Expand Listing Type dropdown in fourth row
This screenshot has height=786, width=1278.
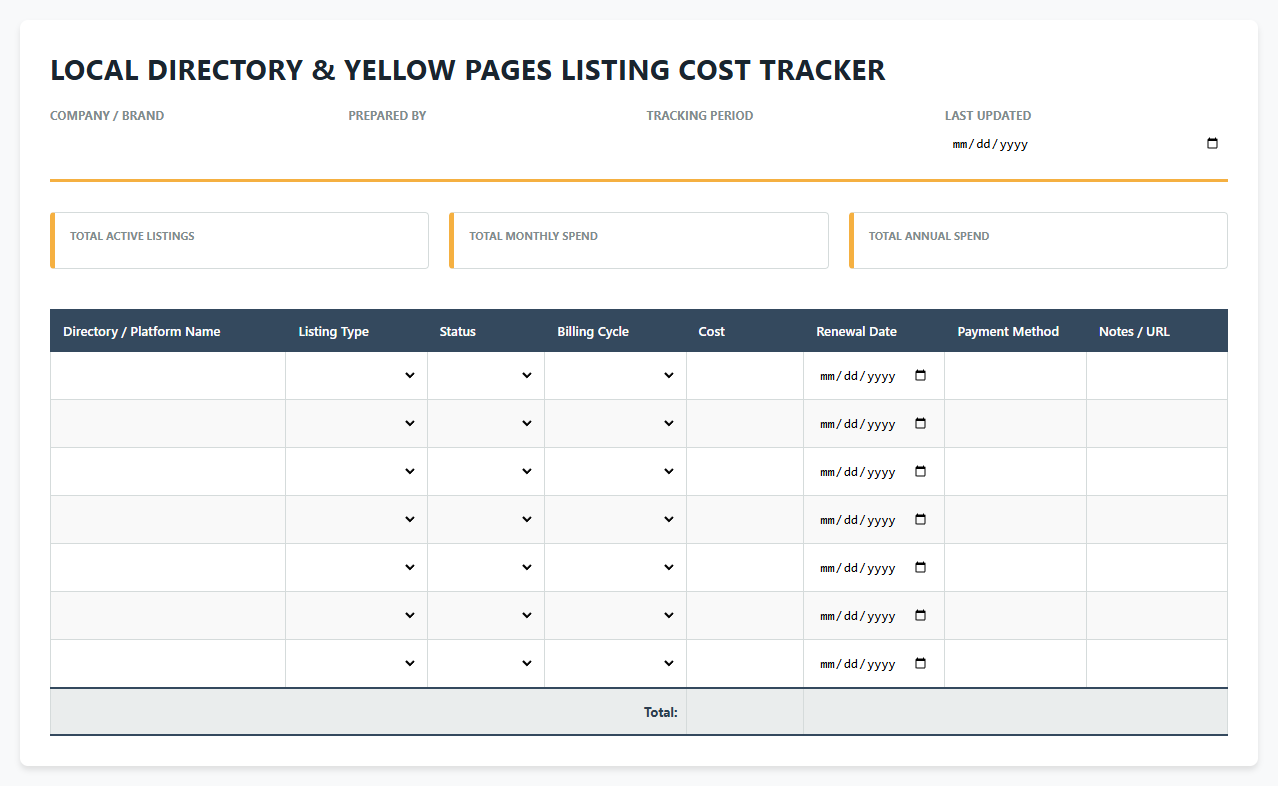pyautogui.click(x=356, y=520)
